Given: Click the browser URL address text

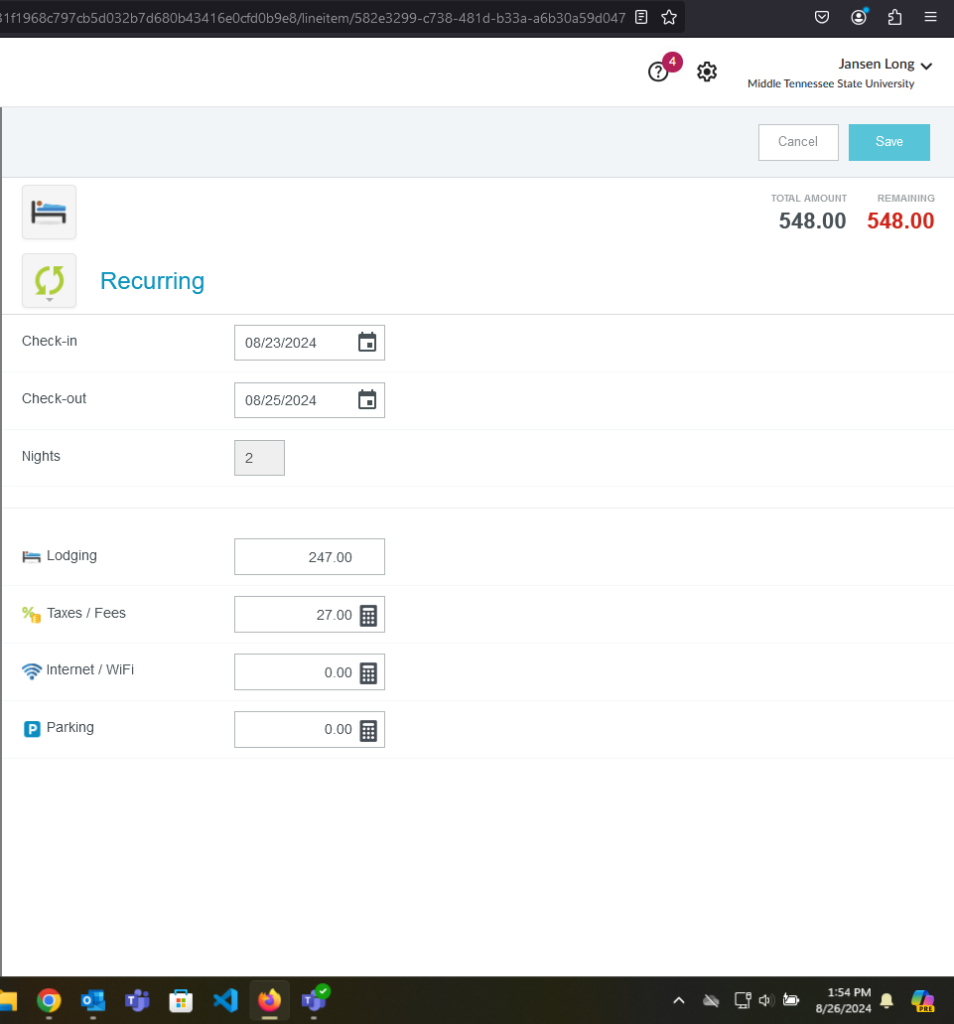Looking at the screenshot, I should 312,18.
